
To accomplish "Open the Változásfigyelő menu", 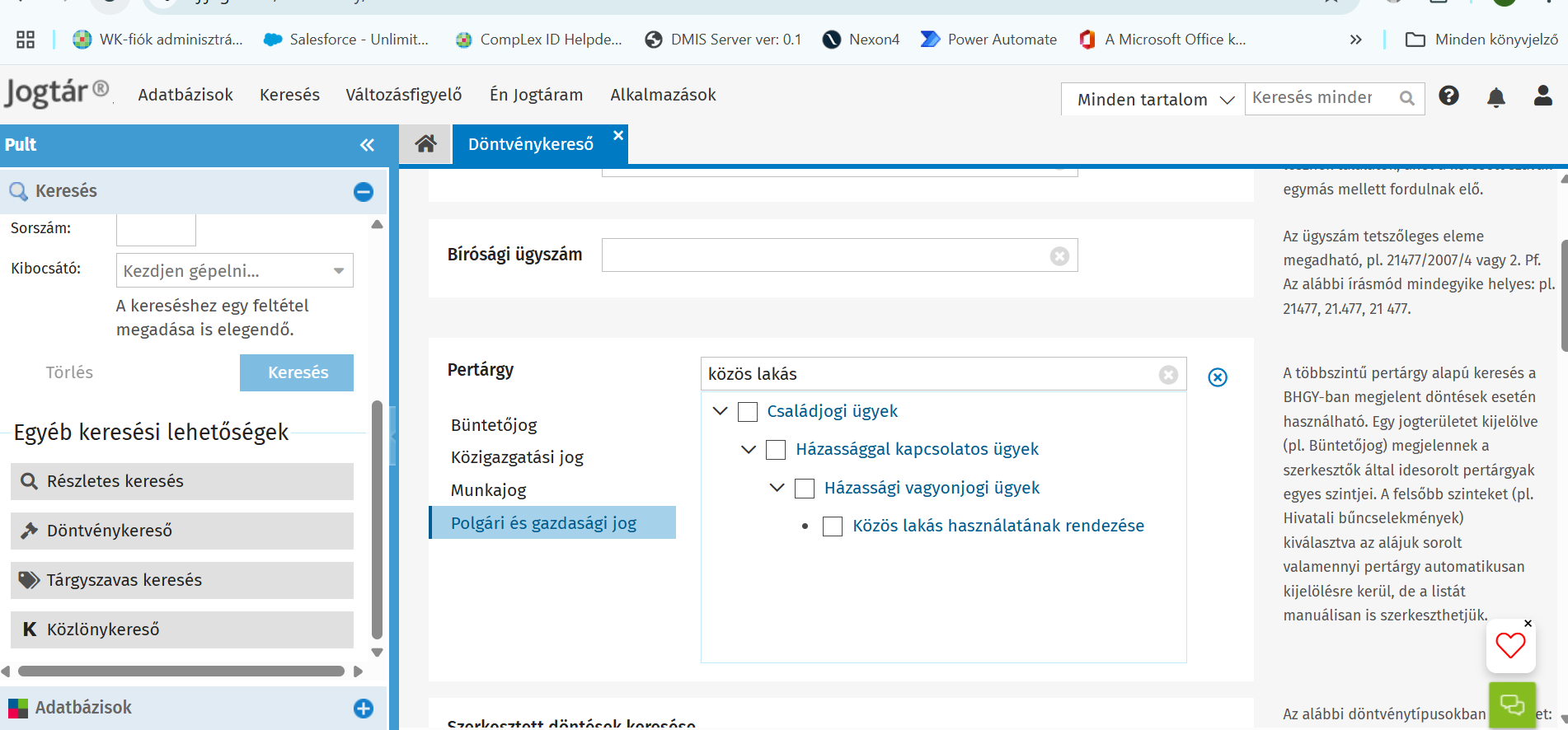I will [x=403, y=95].
